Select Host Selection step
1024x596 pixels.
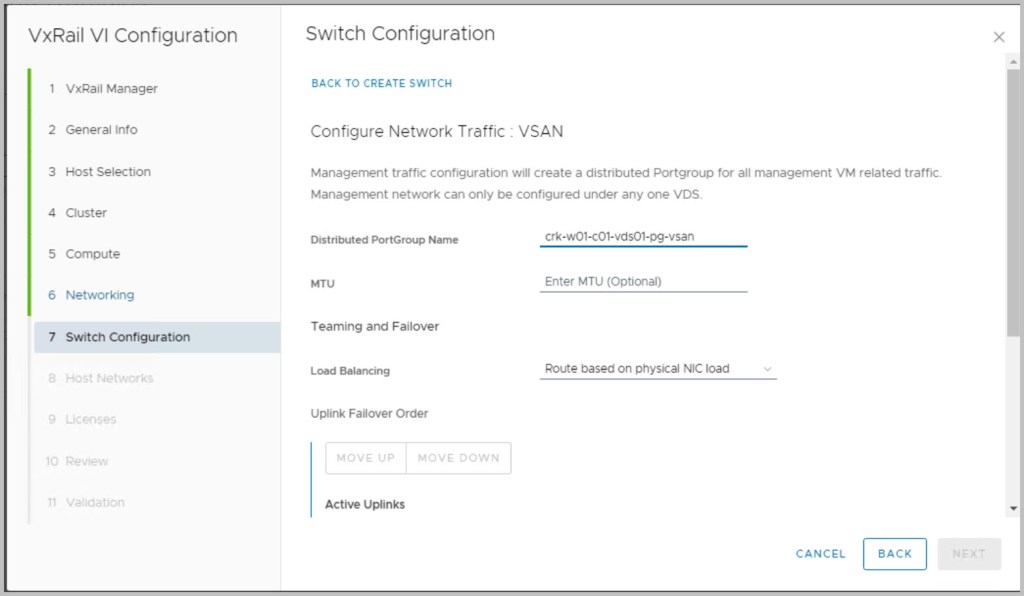[x=108, y=172]
